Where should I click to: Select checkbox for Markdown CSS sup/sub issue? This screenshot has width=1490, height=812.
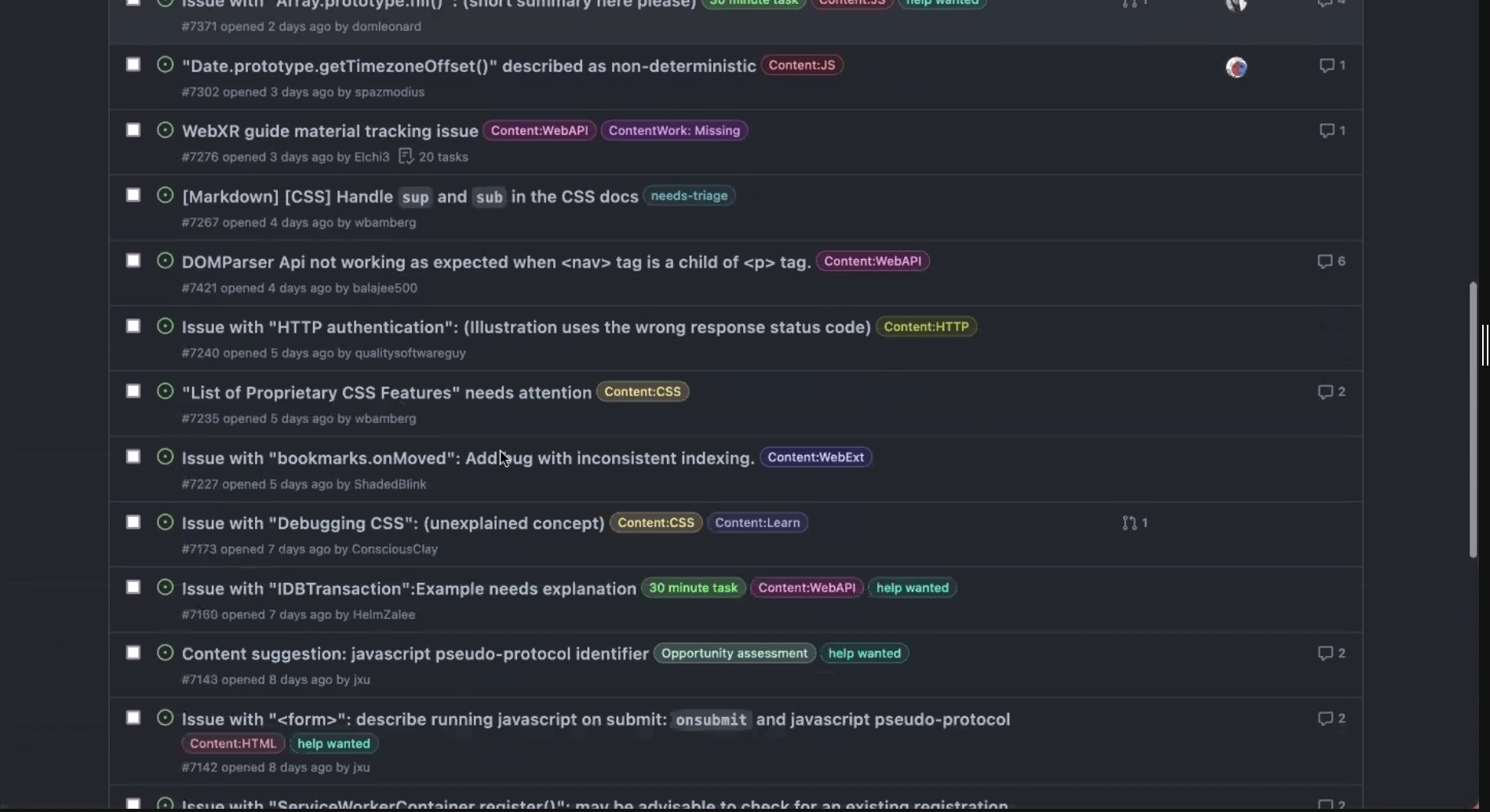133,195
